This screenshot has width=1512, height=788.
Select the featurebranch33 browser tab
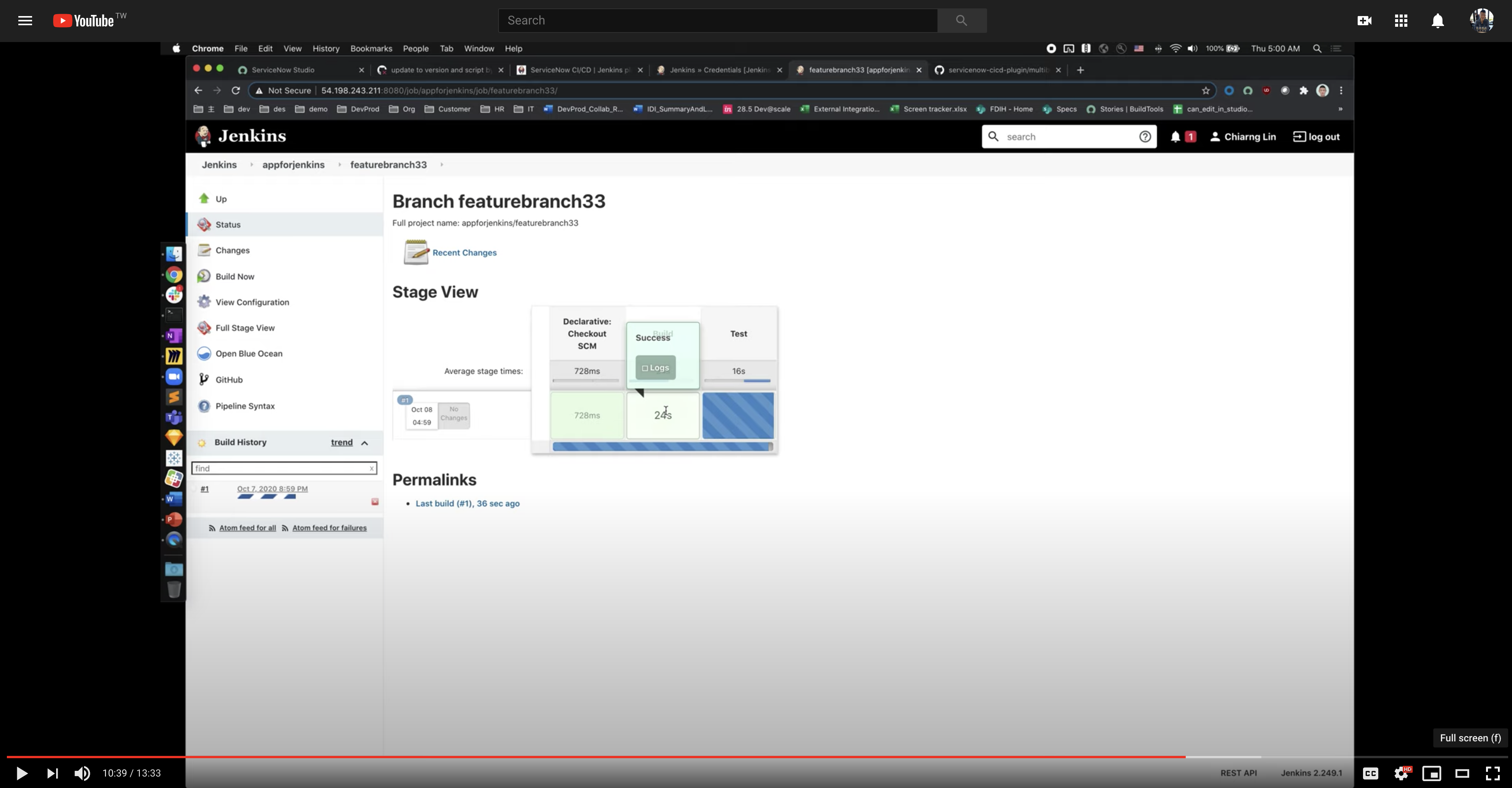coord(858,70)
